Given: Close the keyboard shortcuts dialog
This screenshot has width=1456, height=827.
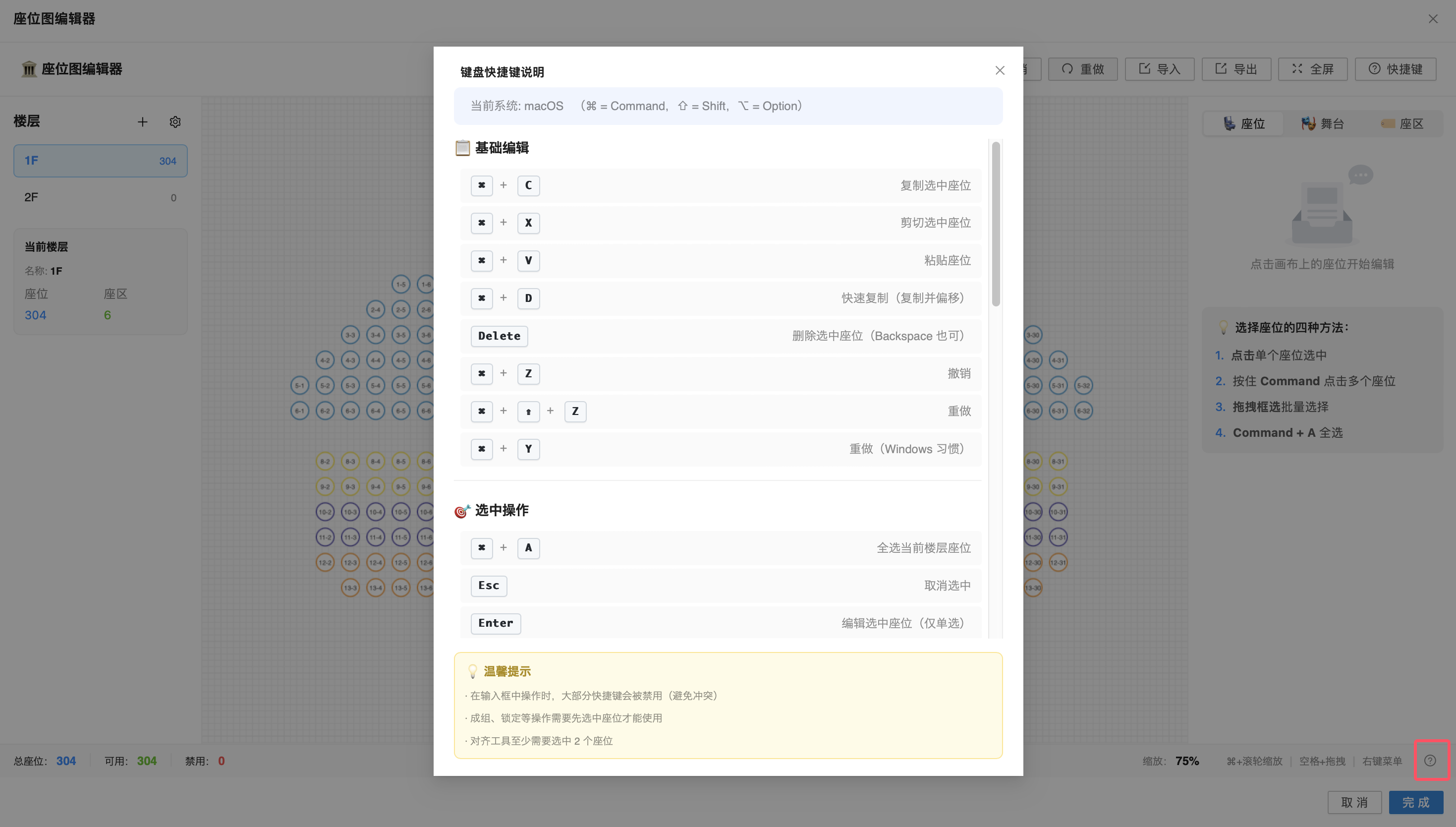Looking at the screenshot, I should tap(1000, 70).
